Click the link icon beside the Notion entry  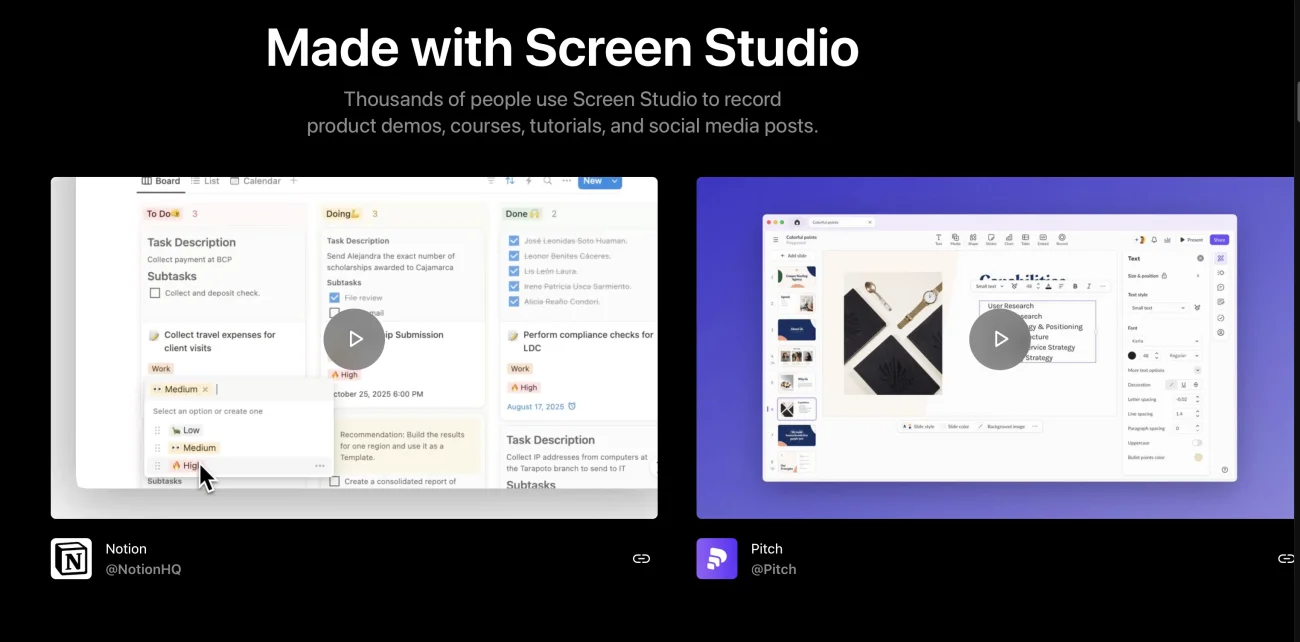click(641, 559)
